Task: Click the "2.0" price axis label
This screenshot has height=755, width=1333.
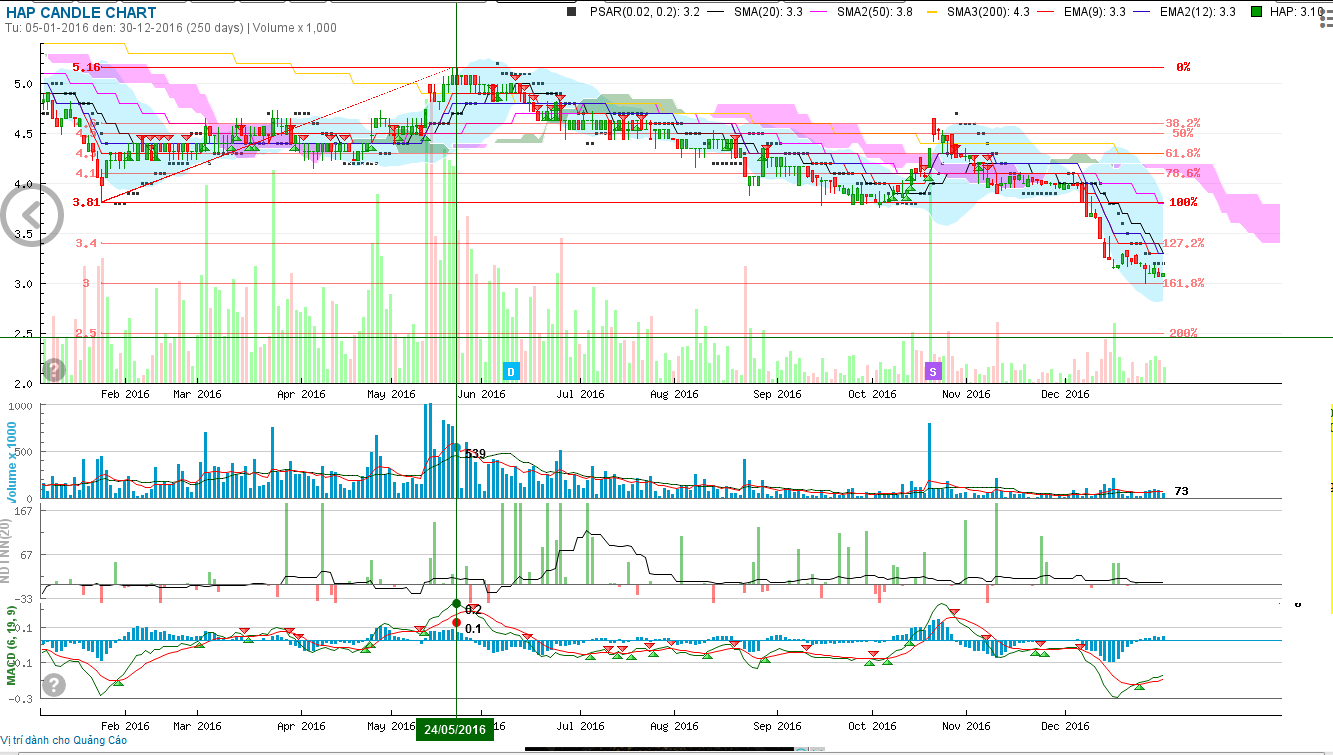Action: (24, 384)
